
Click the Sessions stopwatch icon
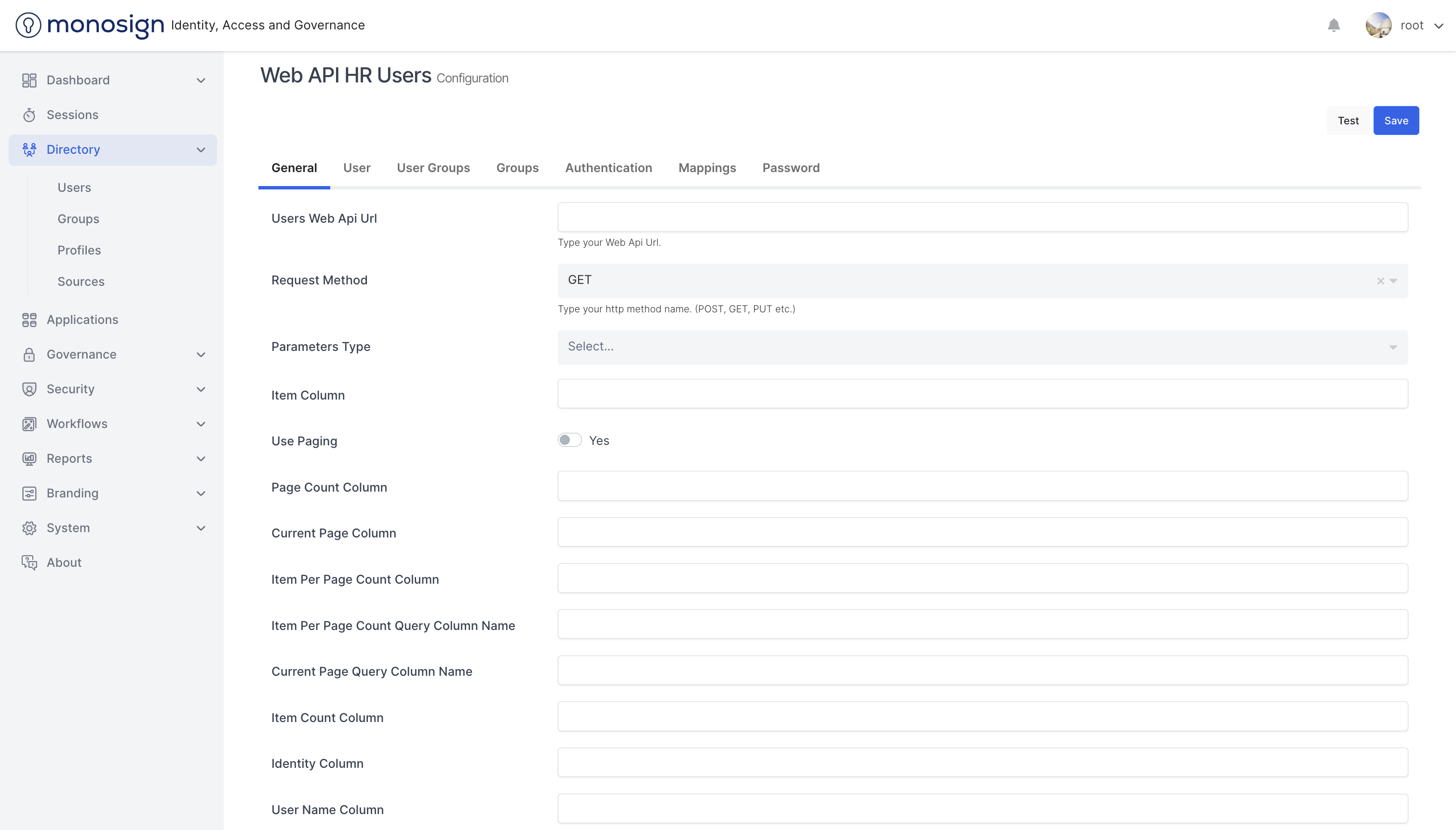tap(29, 115)
